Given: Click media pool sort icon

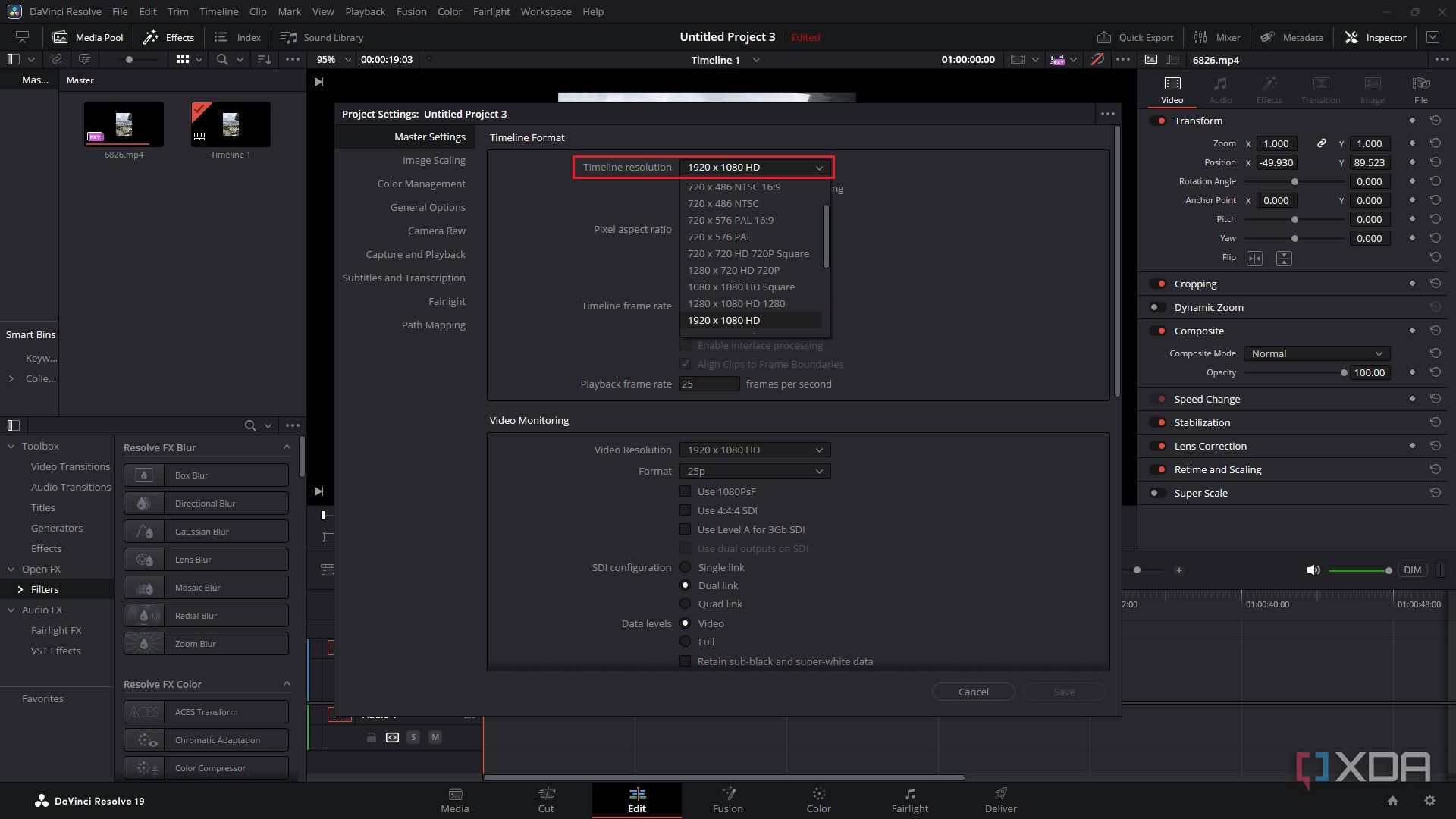Looking at the screenshot, I should [x=264, y=59].
